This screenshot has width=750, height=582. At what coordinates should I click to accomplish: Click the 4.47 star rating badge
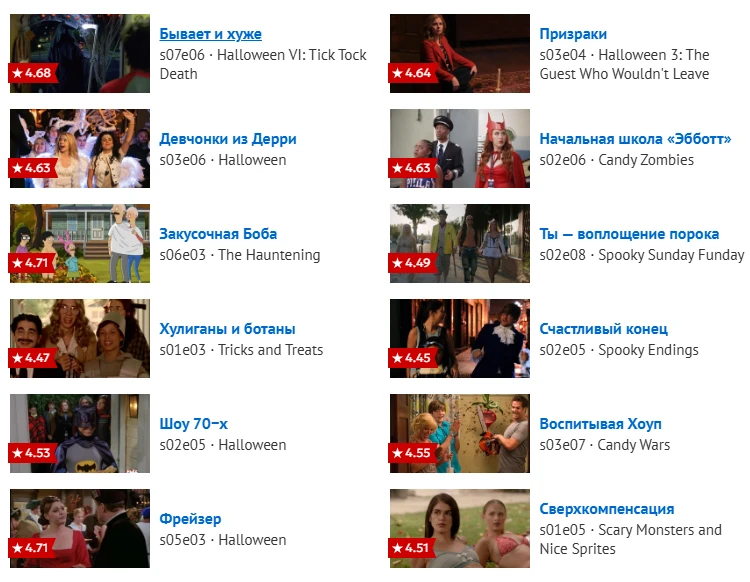click(33, 358)
